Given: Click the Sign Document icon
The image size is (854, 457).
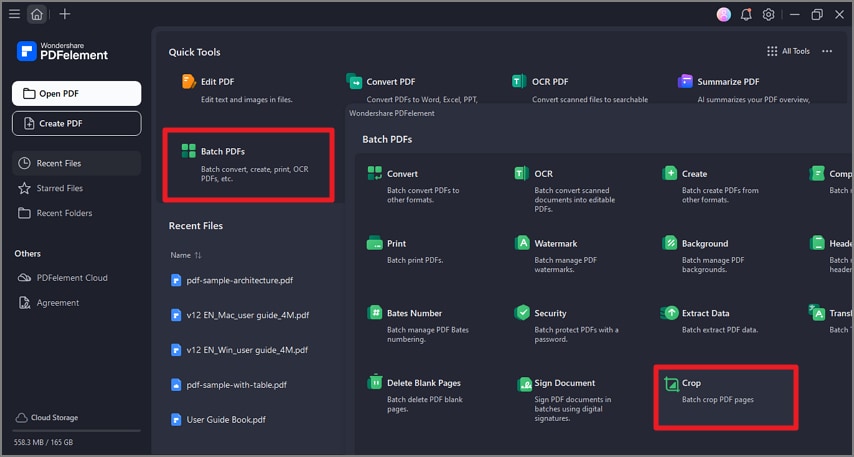Looking at the screenshot, I should coord(524,383).
